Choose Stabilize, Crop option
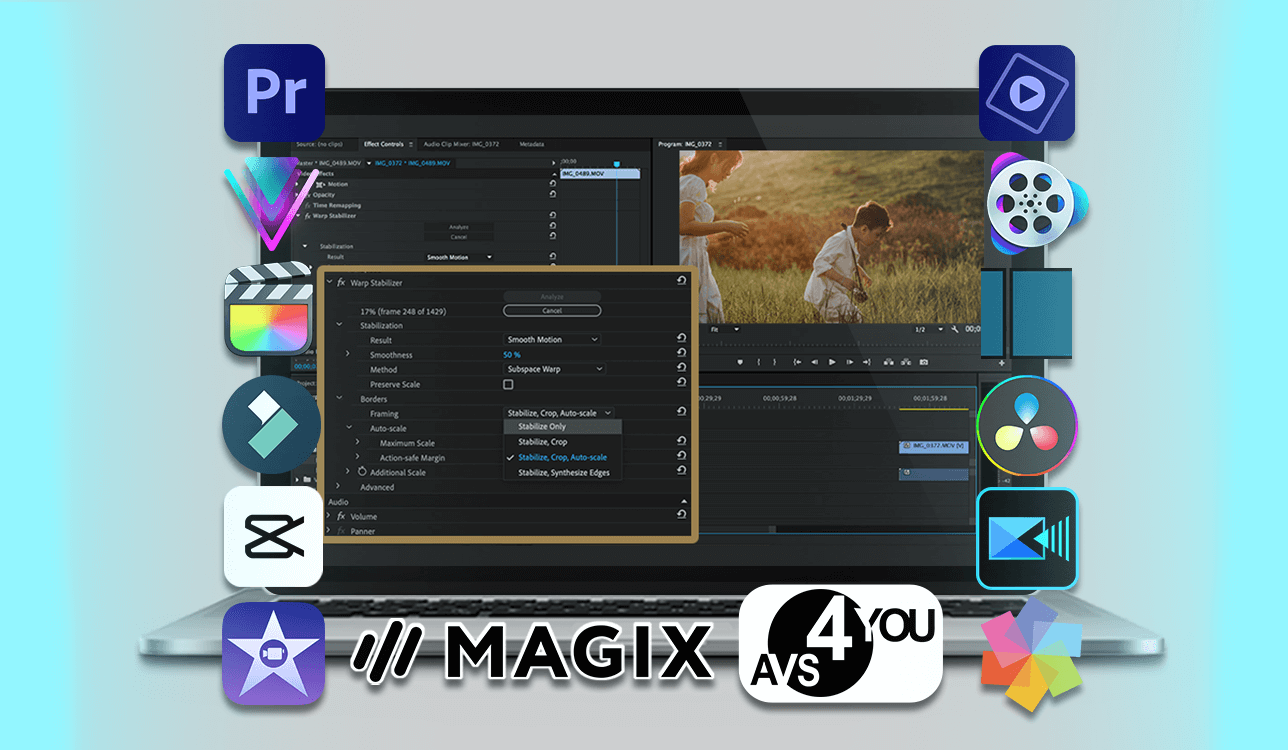Screen dimensions: 1288x750 point(562,442)
